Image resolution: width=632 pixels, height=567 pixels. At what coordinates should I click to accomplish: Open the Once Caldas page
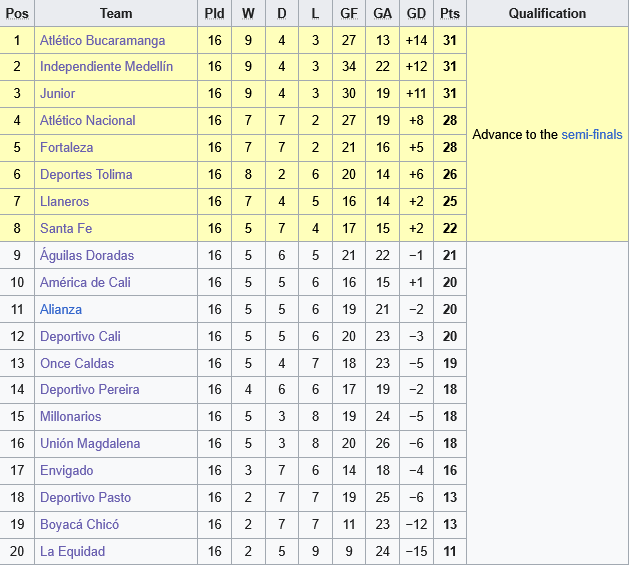[77, 364]
